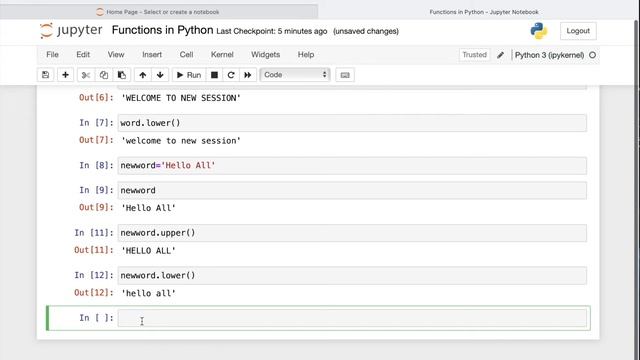Click the newword='Hello All' cell
The width and height of the screenshot is (640, 360).
(352, 165)
